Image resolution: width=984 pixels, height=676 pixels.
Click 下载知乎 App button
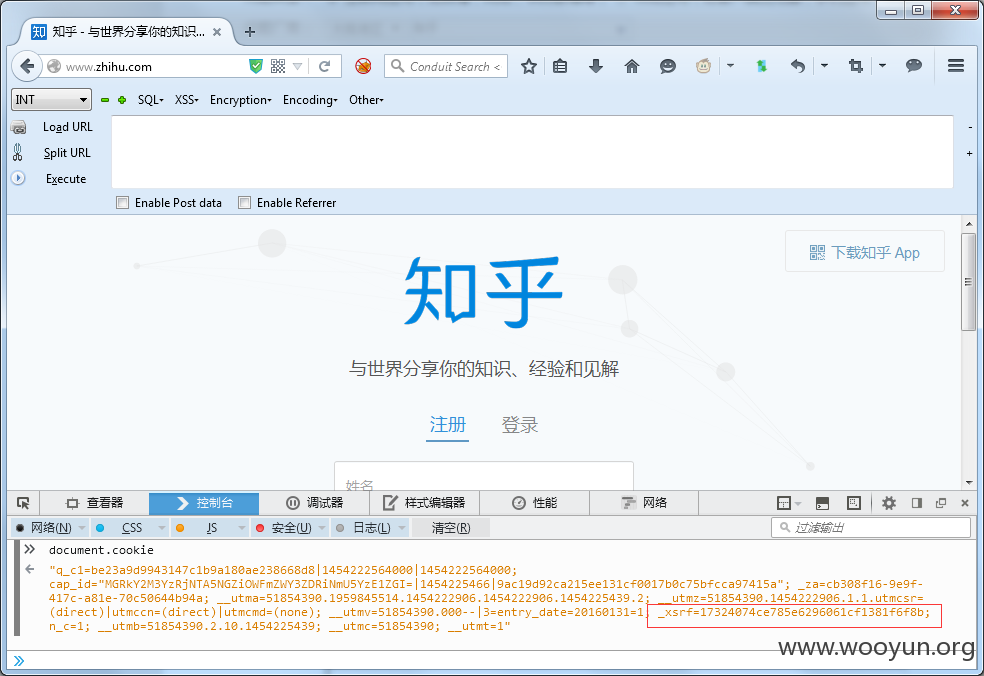[x=864, y=252]
